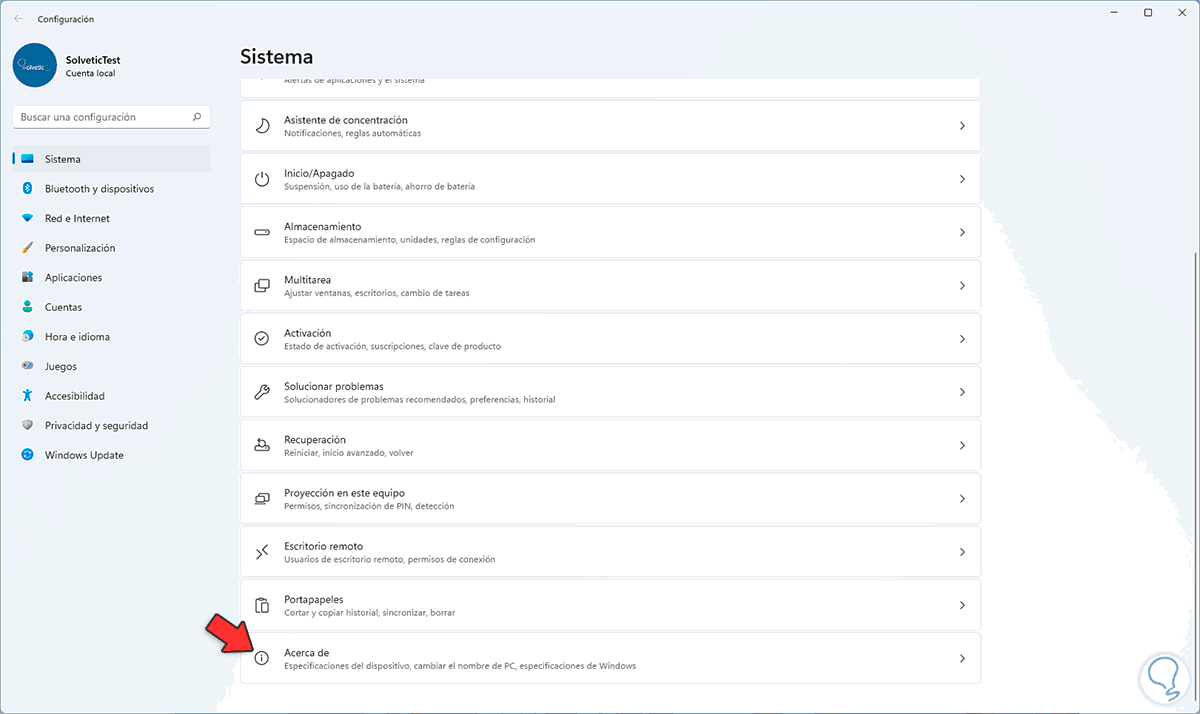Click the Portapapeles clipboard icon
This screenshot has height=714, width=1200.
coord(262,605)
